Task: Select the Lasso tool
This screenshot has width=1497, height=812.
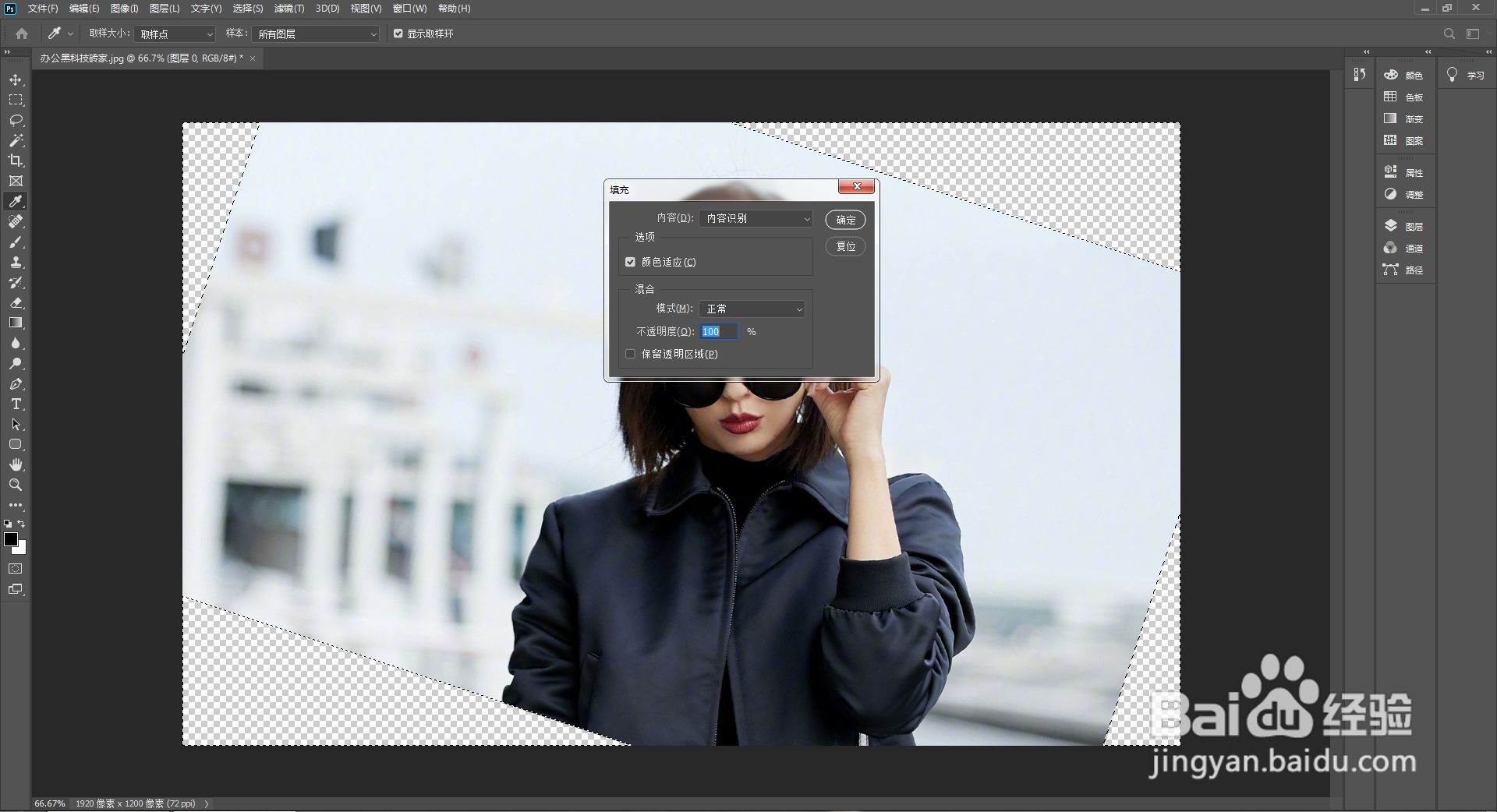Action: (x=16, y=121)
